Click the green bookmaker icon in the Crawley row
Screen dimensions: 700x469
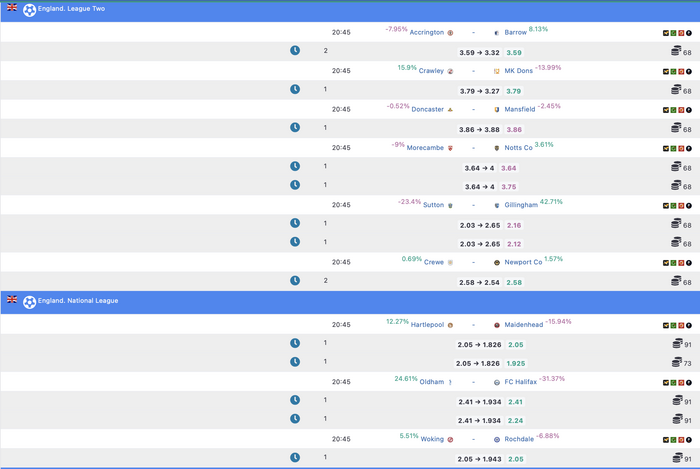point(673,71)
